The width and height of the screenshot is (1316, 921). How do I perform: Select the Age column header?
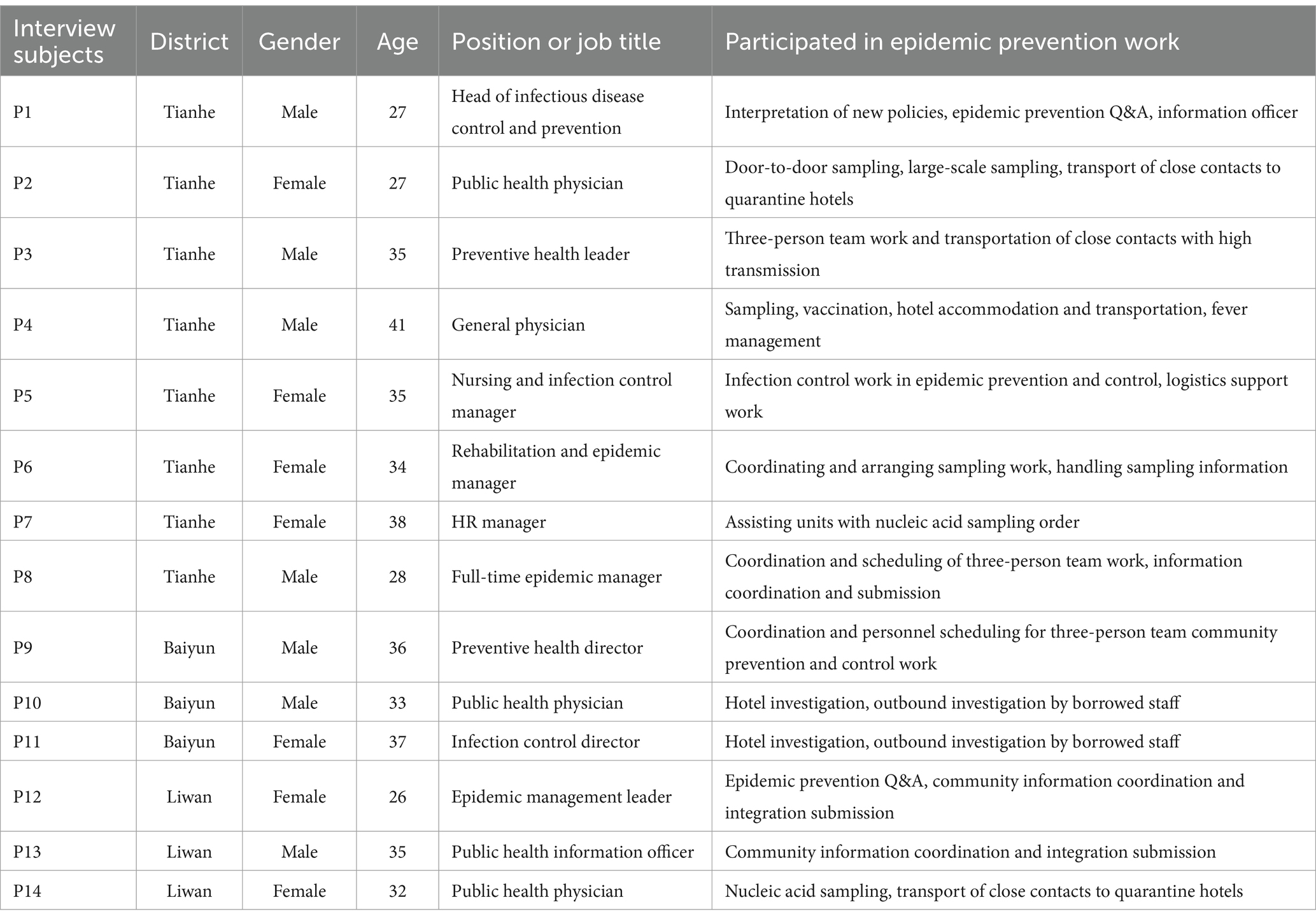[397, 42]
